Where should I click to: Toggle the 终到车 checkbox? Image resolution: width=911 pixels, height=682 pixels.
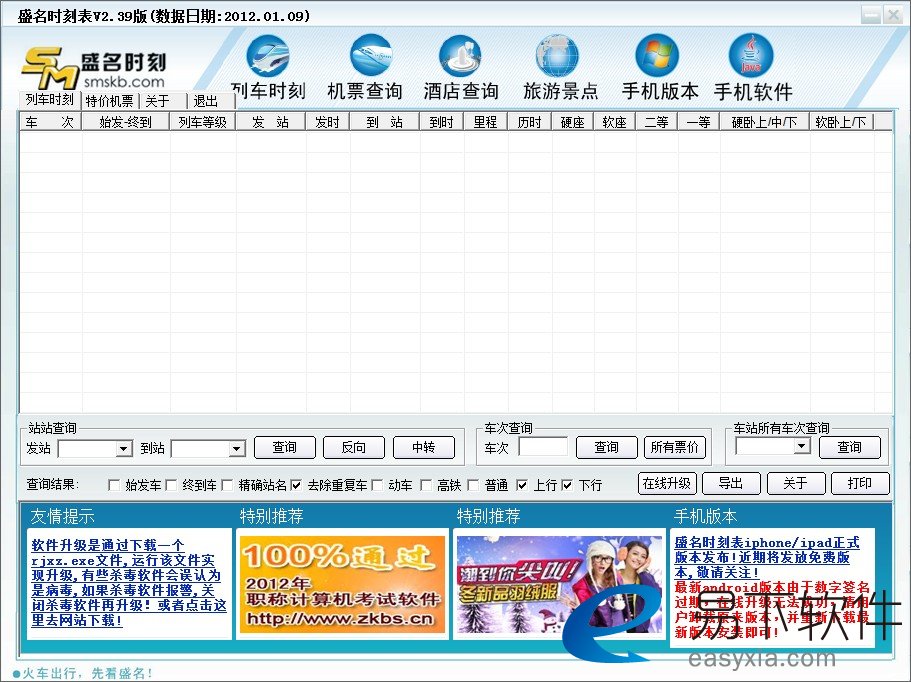click(x=171, y=484)
